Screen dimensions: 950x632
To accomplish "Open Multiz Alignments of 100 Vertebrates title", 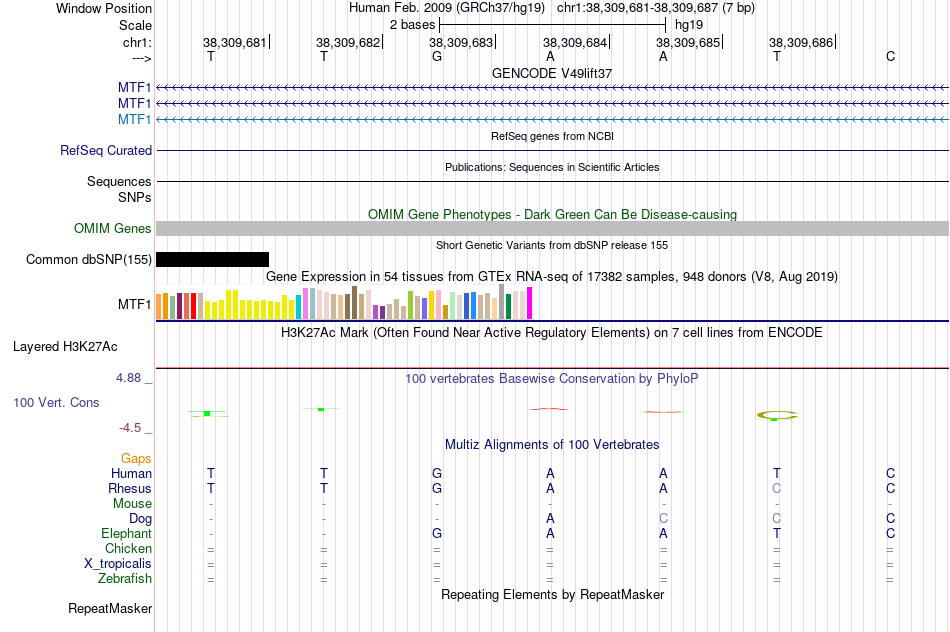I will coord(552,445).
